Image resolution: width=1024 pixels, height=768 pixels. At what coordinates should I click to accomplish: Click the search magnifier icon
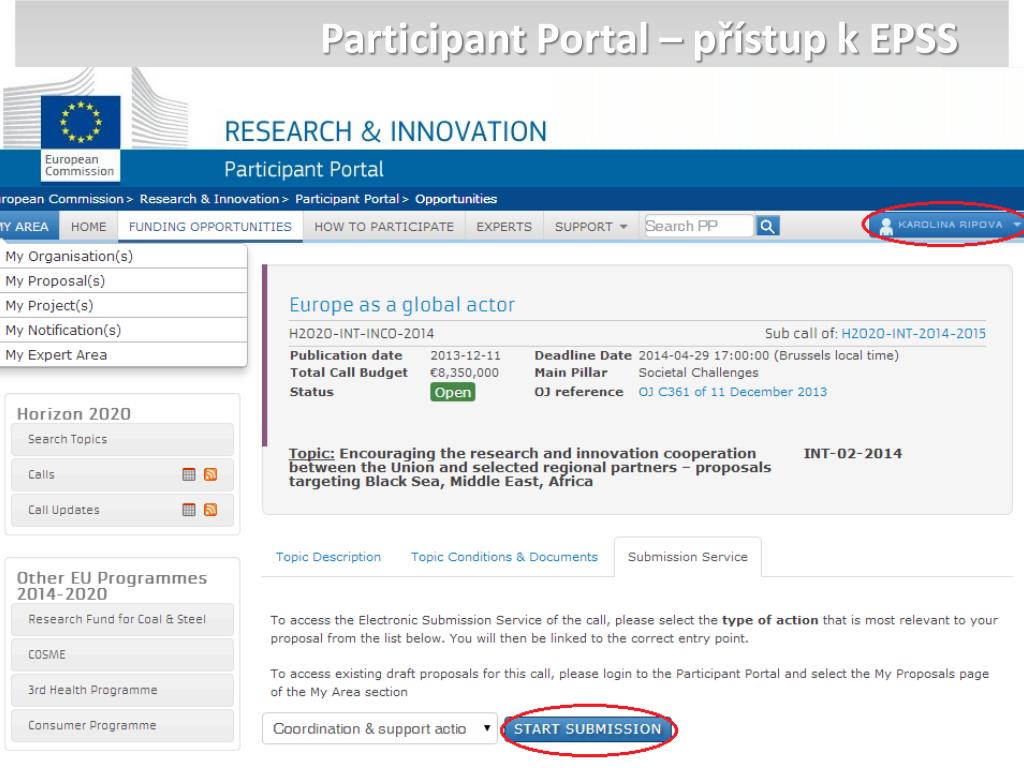pos(767,226)
